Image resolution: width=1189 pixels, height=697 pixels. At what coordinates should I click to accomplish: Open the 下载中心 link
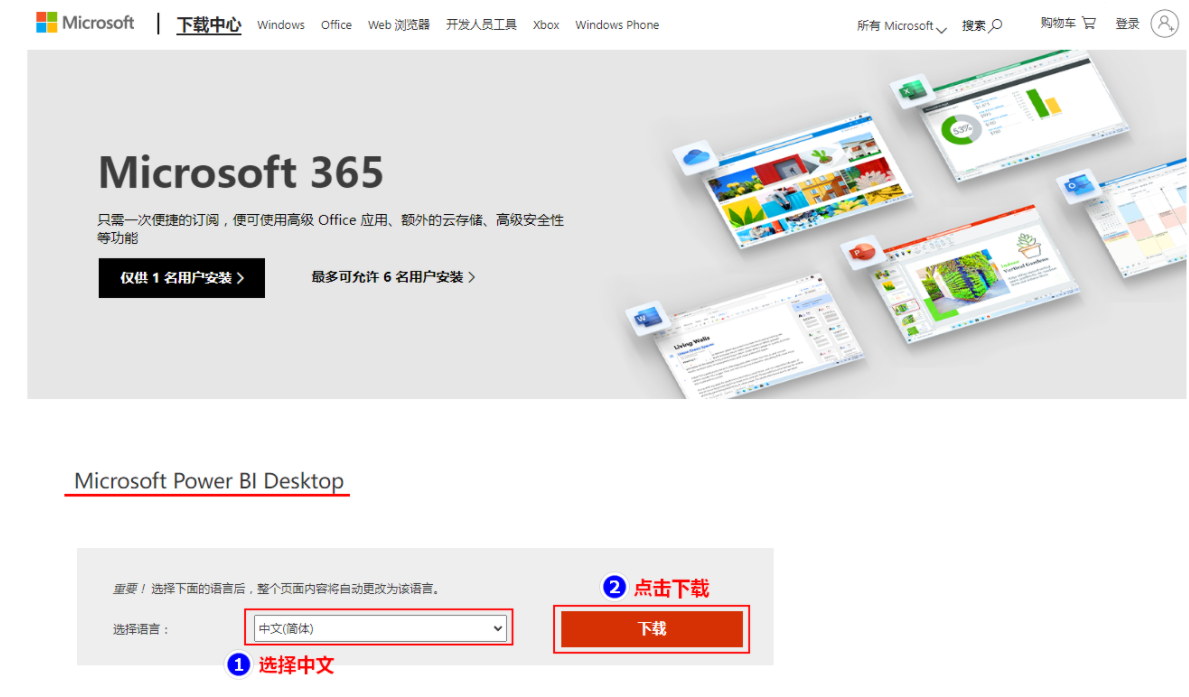tap(209, 25)
